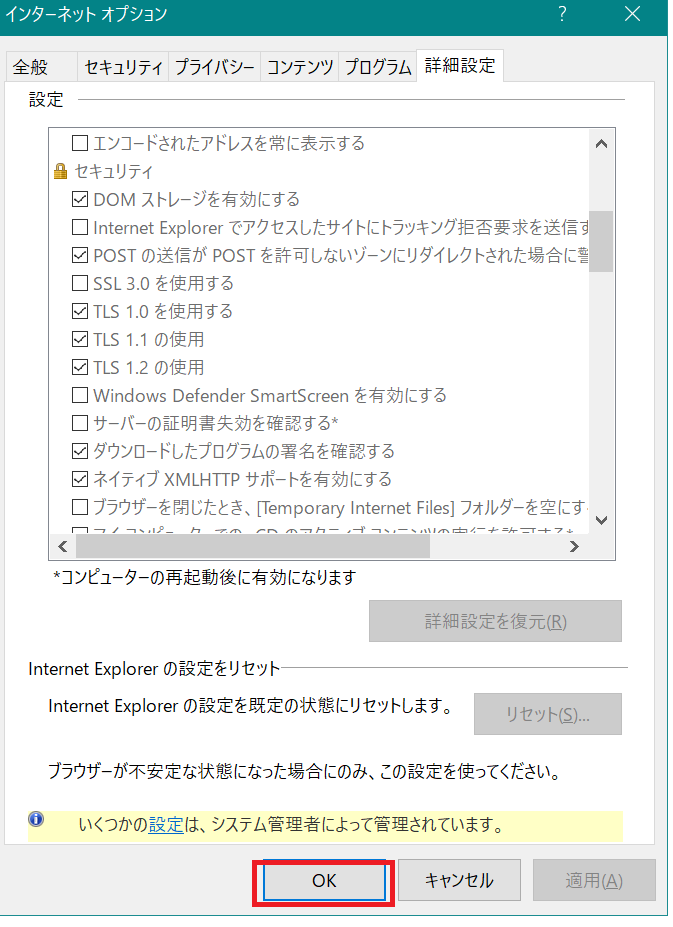Open the コンテンツ tab
Viewport: 673px width, 927px height.
tap(300, 67)
